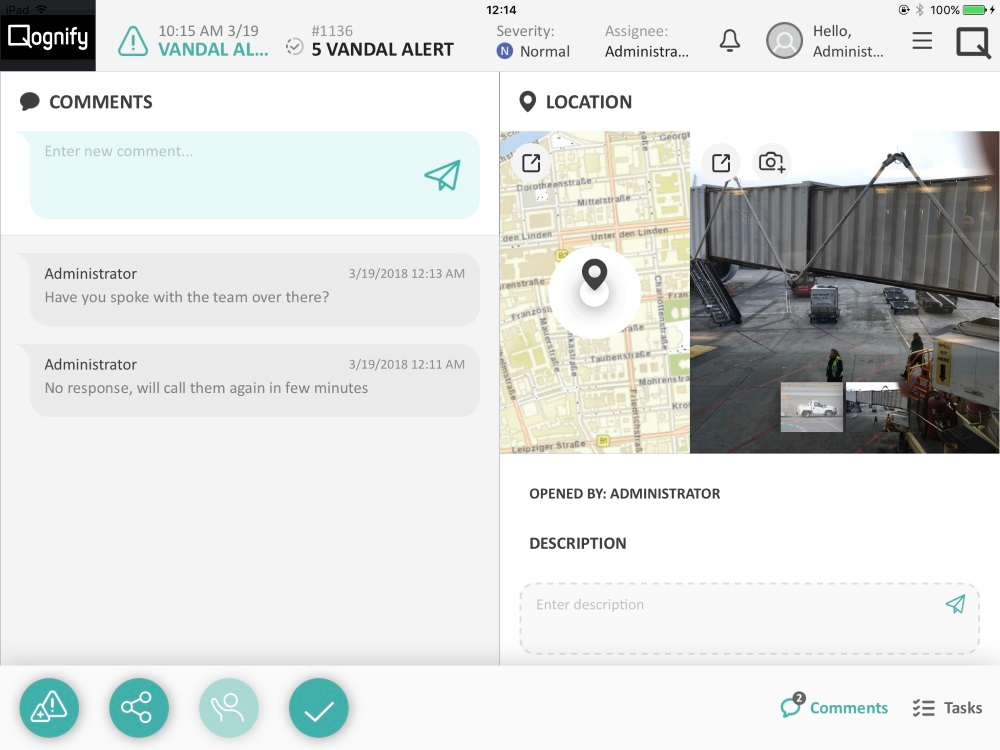Viewport: 1000px width, 750px height.
Task: Open the Comments tab with badge 2
Action: [835, 708]
